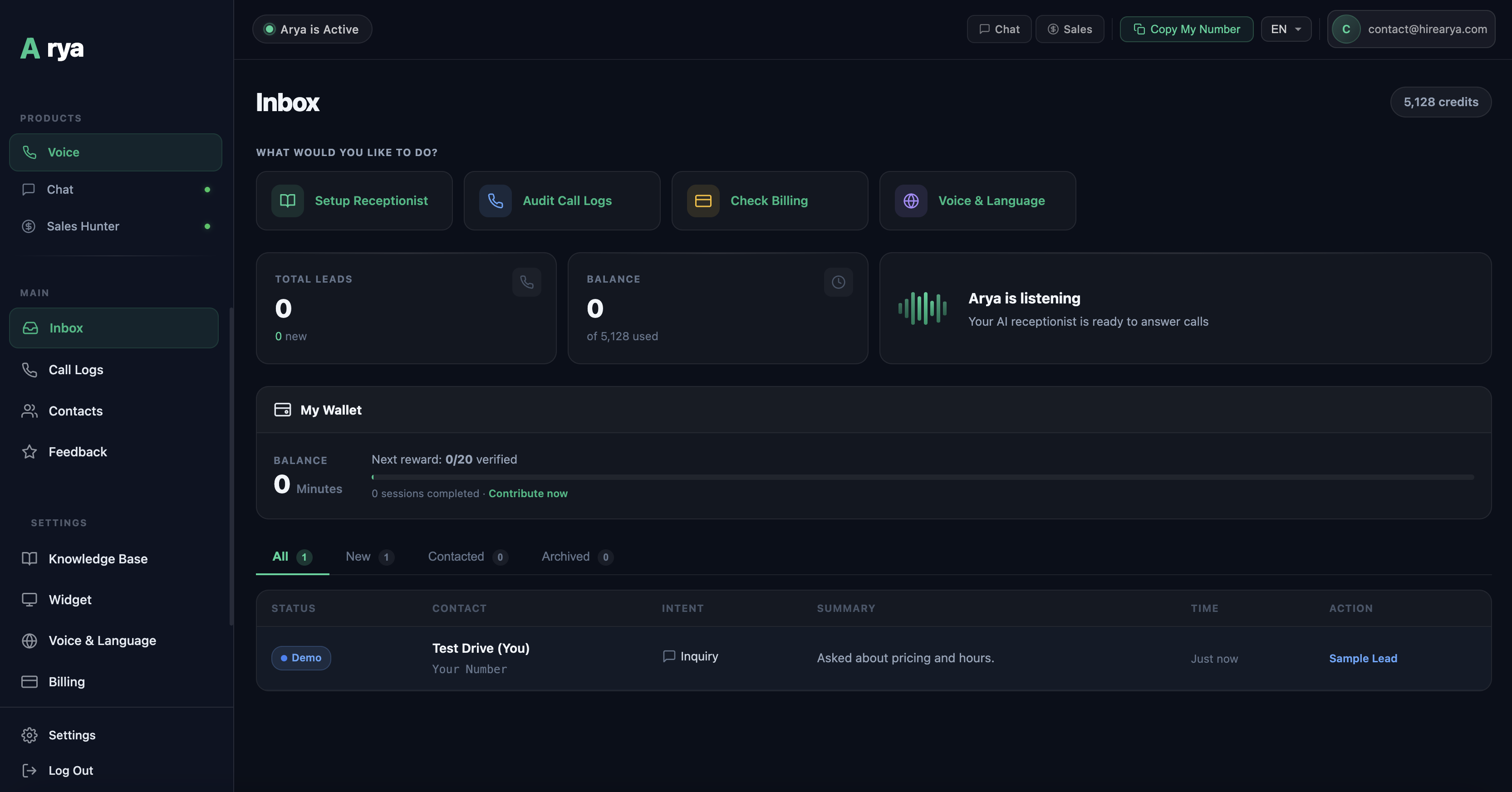Select the Voice product in the sidebar
1512x792 pixels.
[64, 152]
